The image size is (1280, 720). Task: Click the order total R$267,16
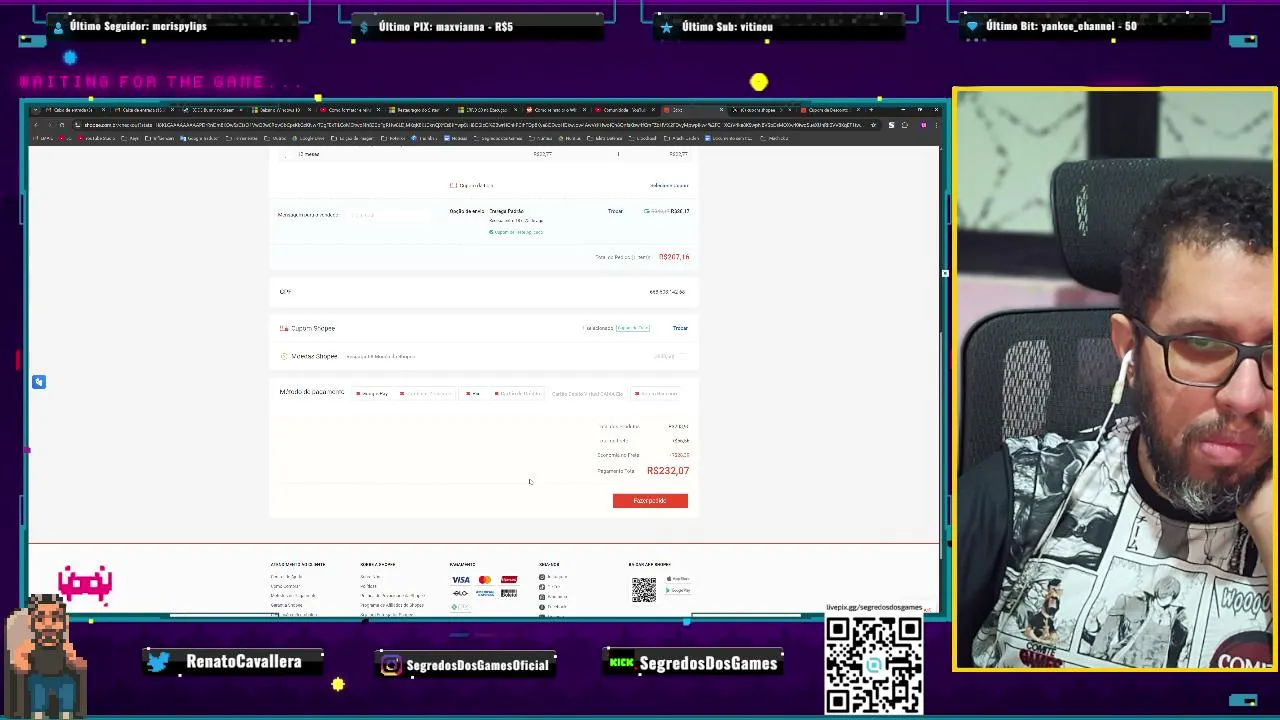point(674,257)
